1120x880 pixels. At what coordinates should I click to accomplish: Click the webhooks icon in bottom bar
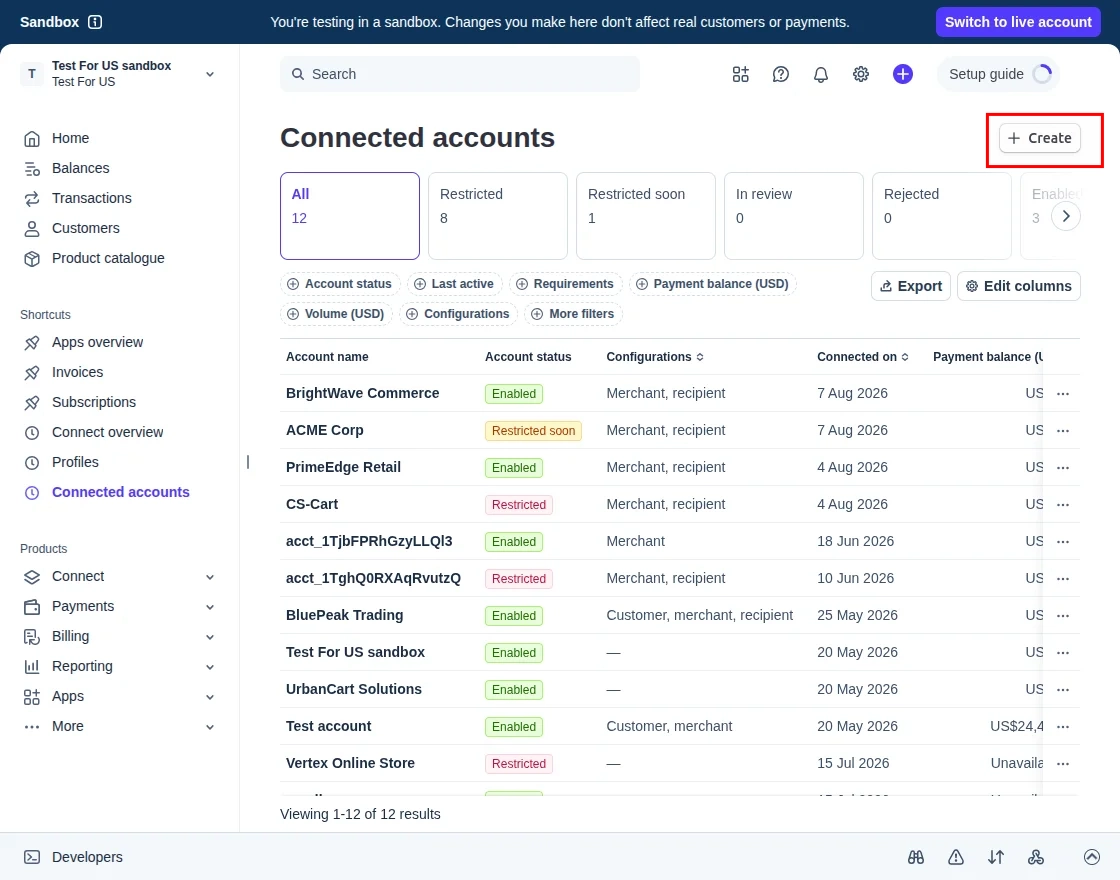(1036, 857)
